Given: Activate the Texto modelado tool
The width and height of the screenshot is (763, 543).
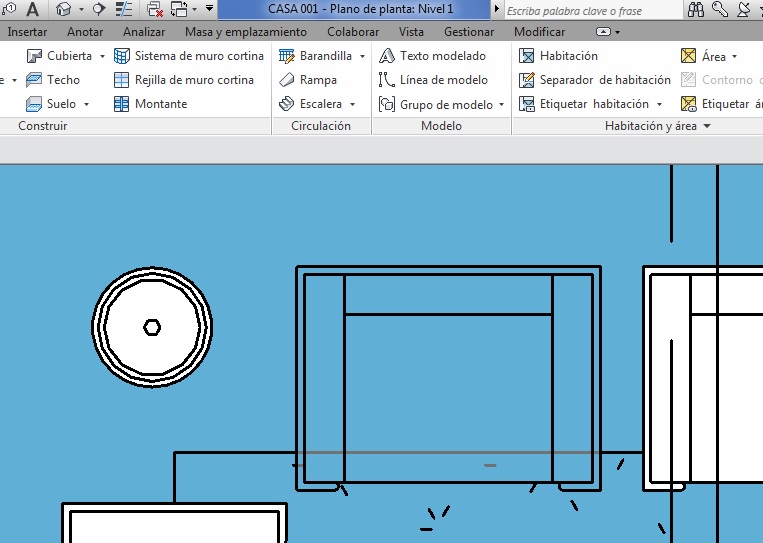Looking at the screenshot, I should tap(433, 56).
